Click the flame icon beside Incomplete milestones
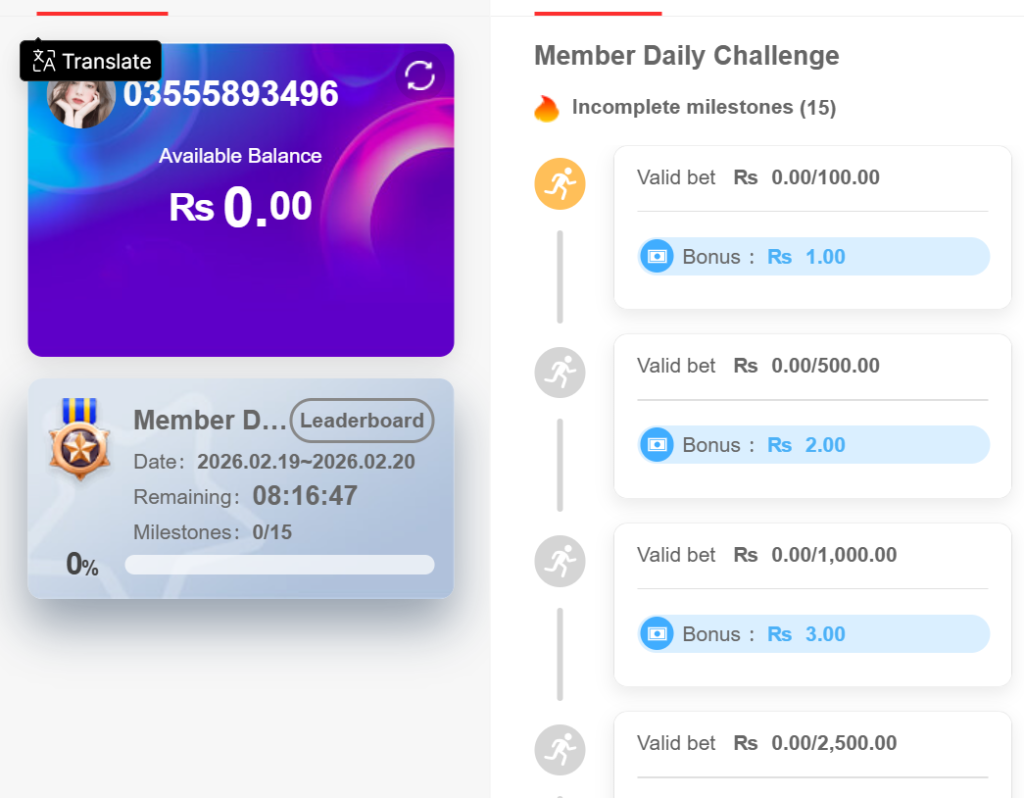Screen dimensions: 1024x798 tap(546, 108)
